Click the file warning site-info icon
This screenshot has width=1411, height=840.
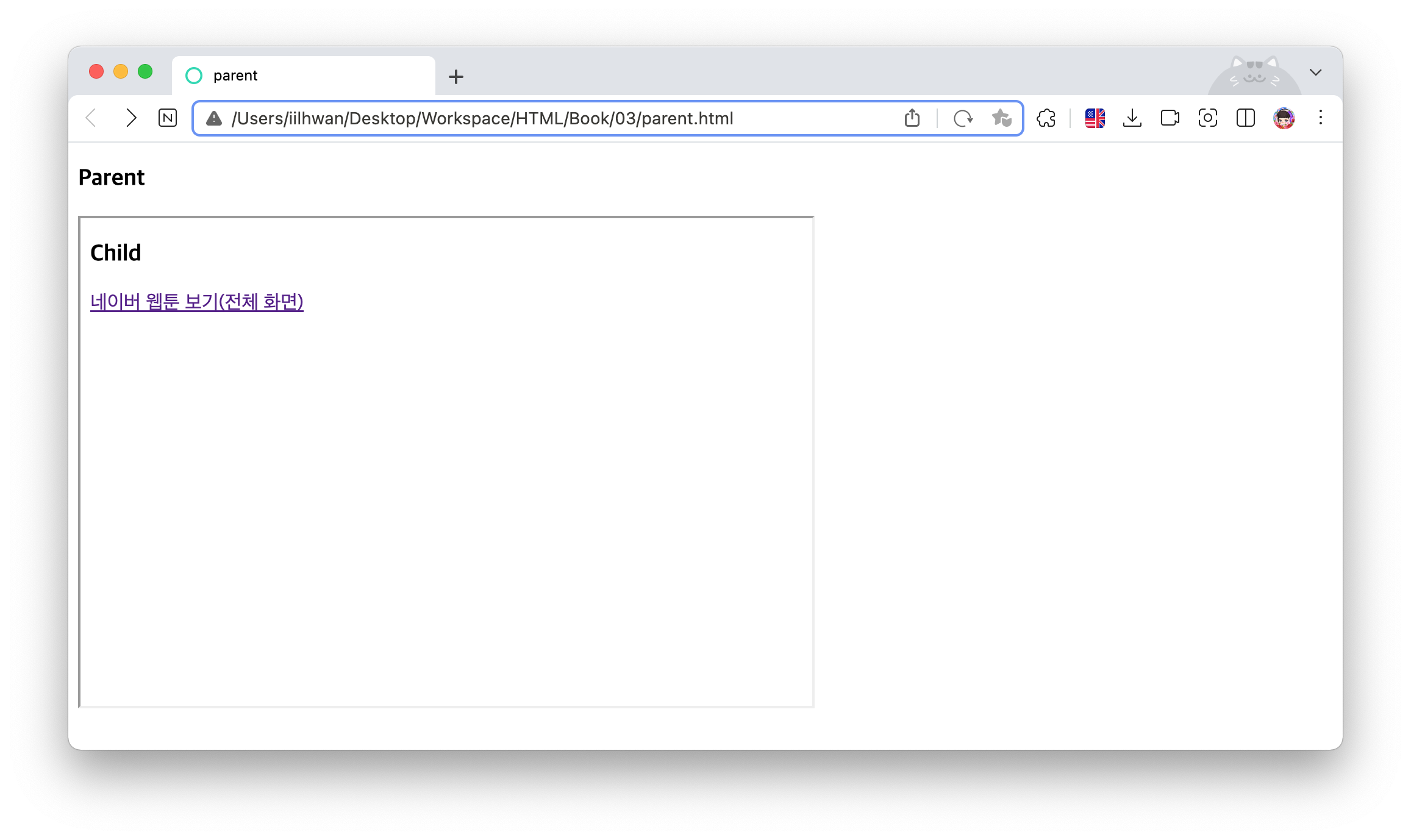[x=214, y=118]
